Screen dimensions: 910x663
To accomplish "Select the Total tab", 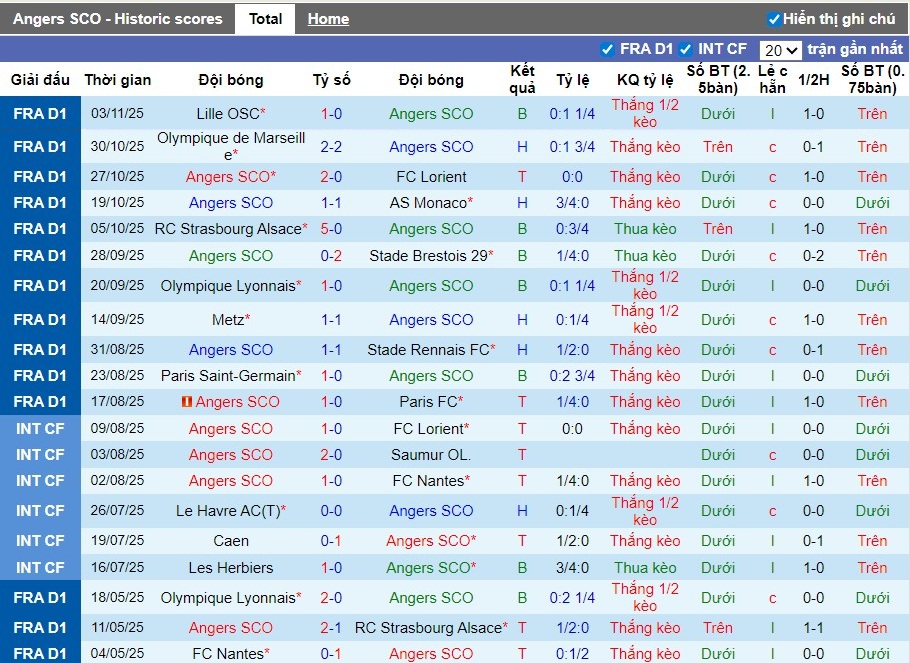I will click(265, 19).
